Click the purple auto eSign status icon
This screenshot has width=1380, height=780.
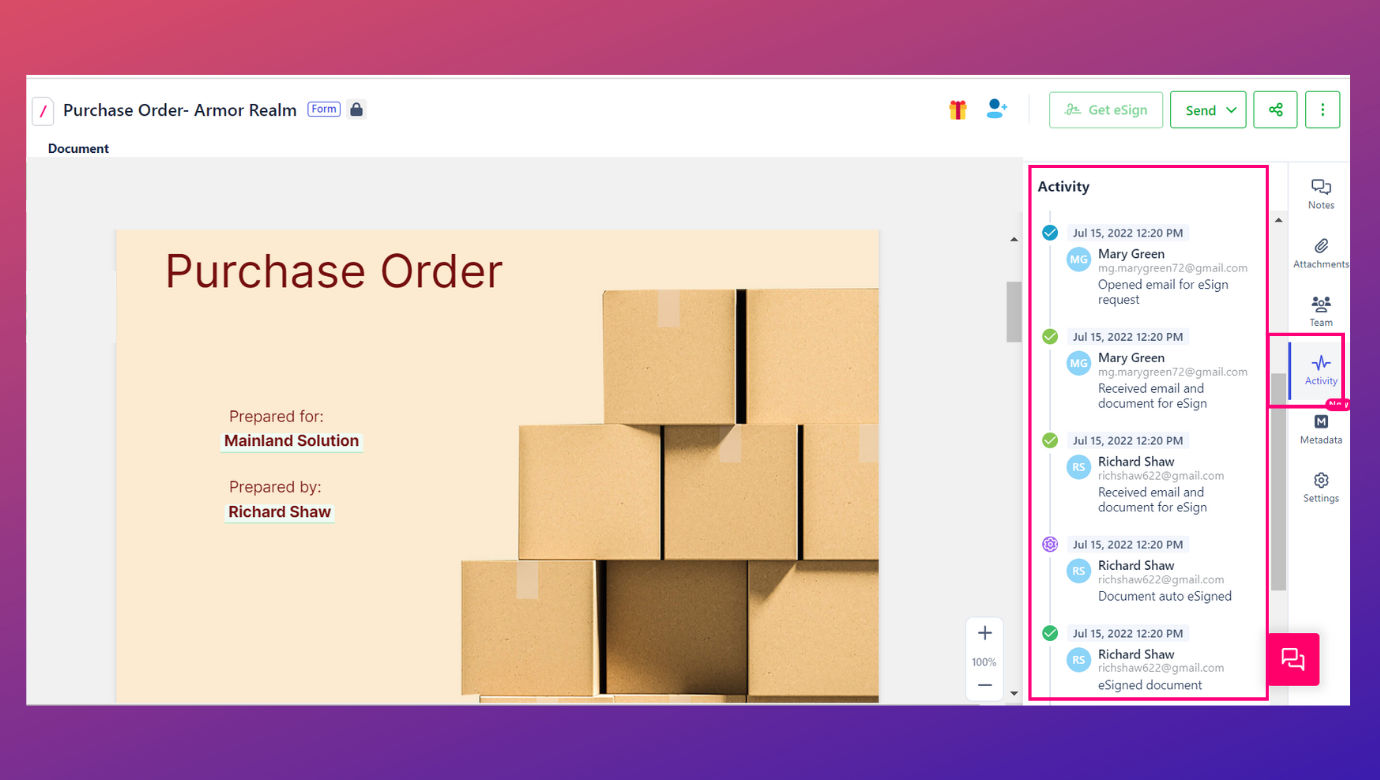click(x=1050, y=544)
